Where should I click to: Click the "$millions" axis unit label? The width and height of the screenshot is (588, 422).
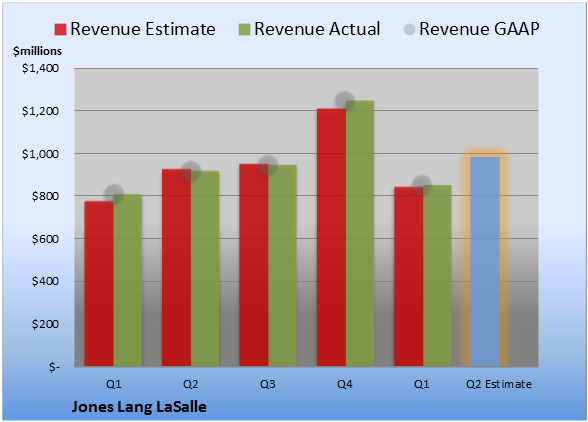[x=37, y=51]
